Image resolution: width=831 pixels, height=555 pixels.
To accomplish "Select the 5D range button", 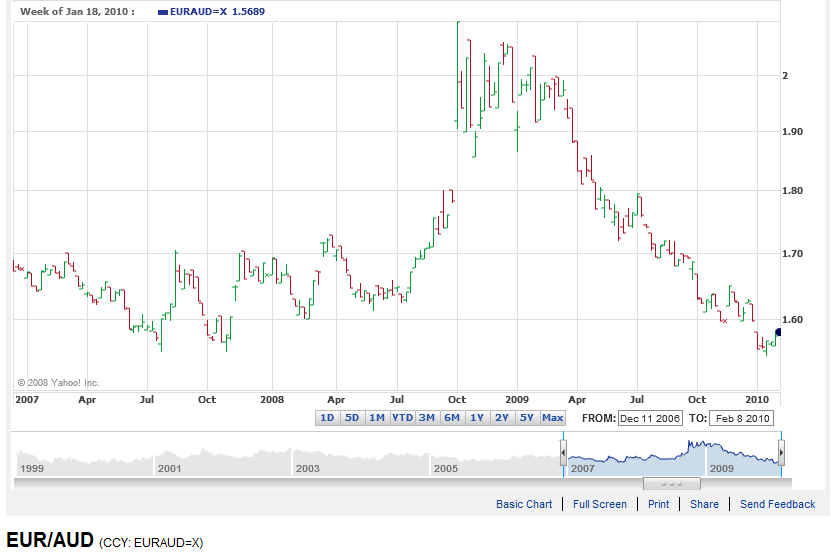I will [x=352, y=418].
